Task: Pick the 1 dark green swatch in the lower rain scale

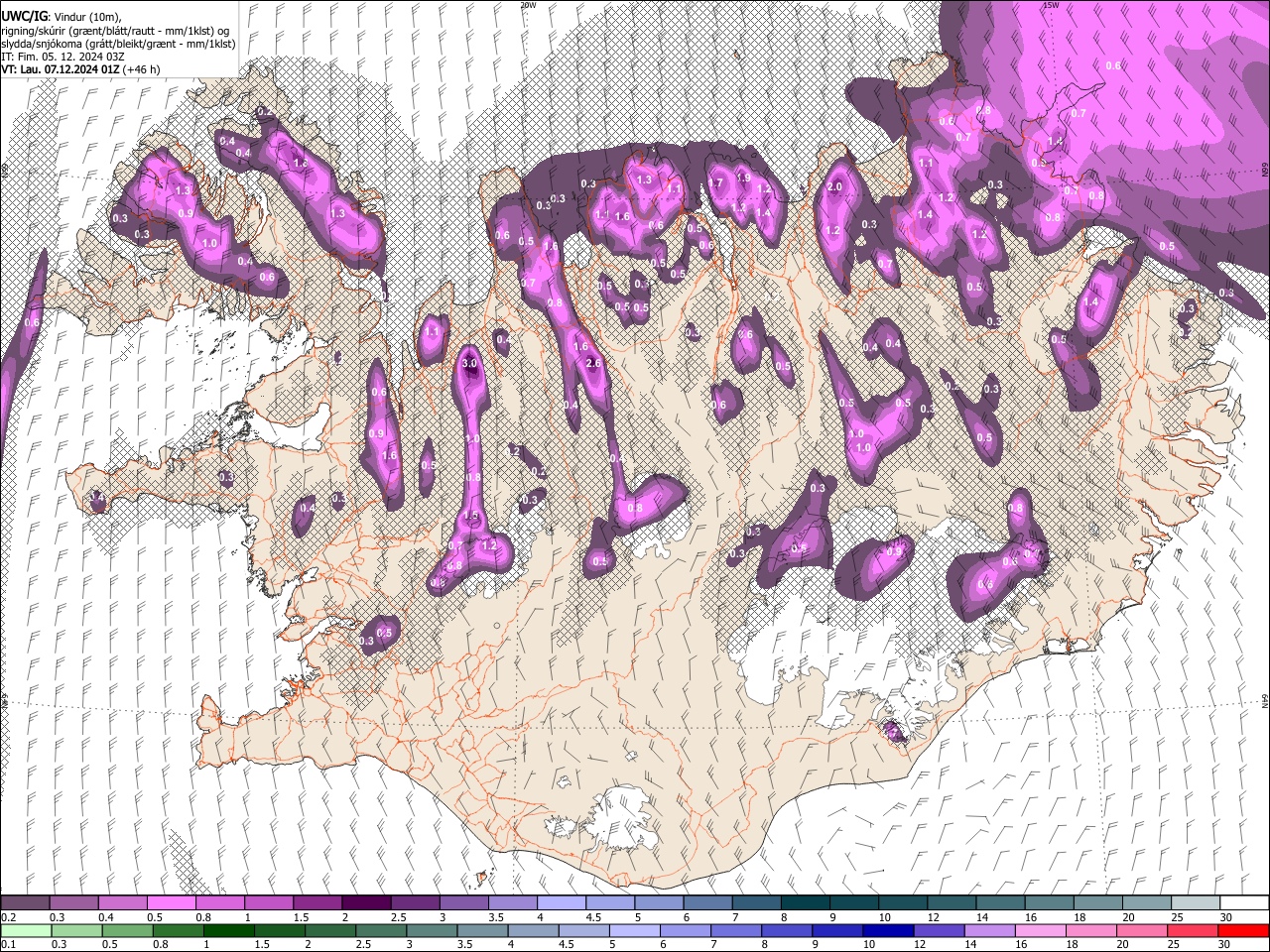Action: tap(228, 930)
